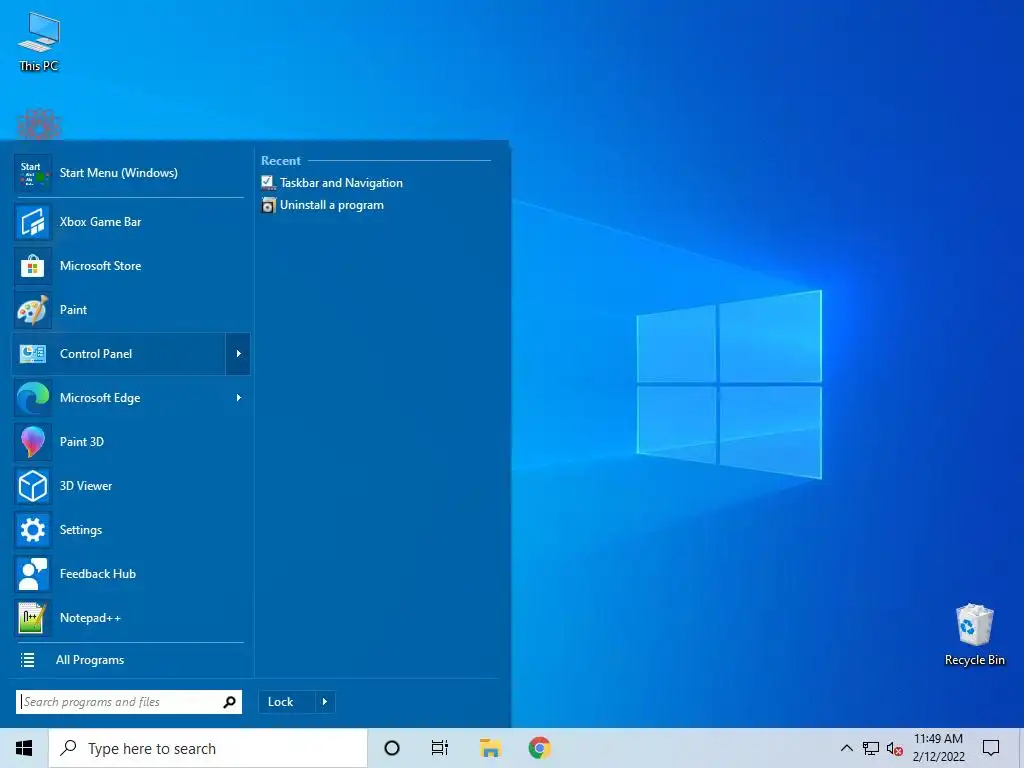Select Microsoft Store menu entry text

[x=101, y=266]
